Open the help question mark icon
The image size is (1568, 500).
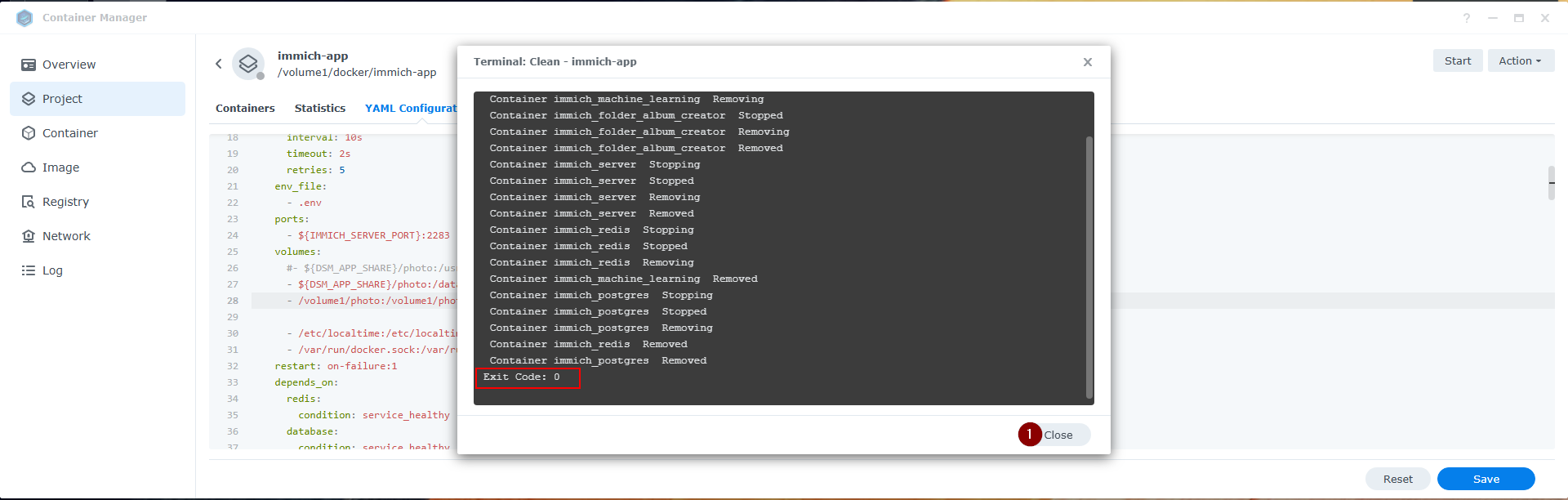click(x=1467, y=18)
